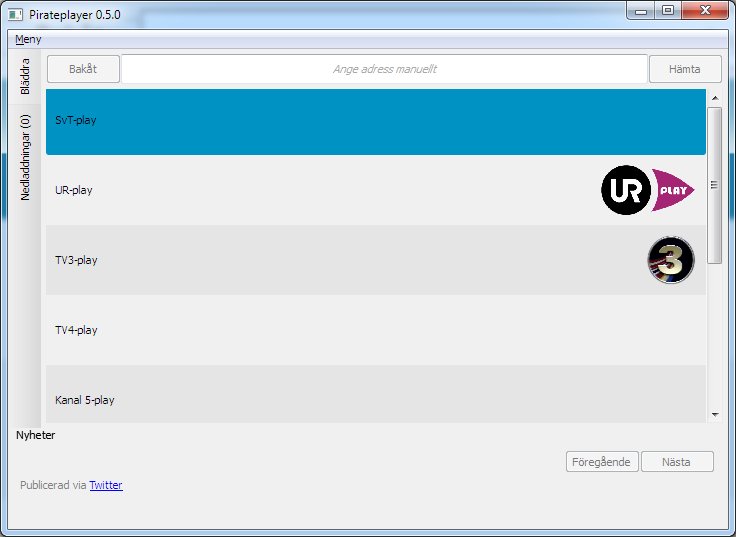Viewport: 736px width, 537px height.
Task: Click the list scrollbar up arrow
Action: pos(715,98)
